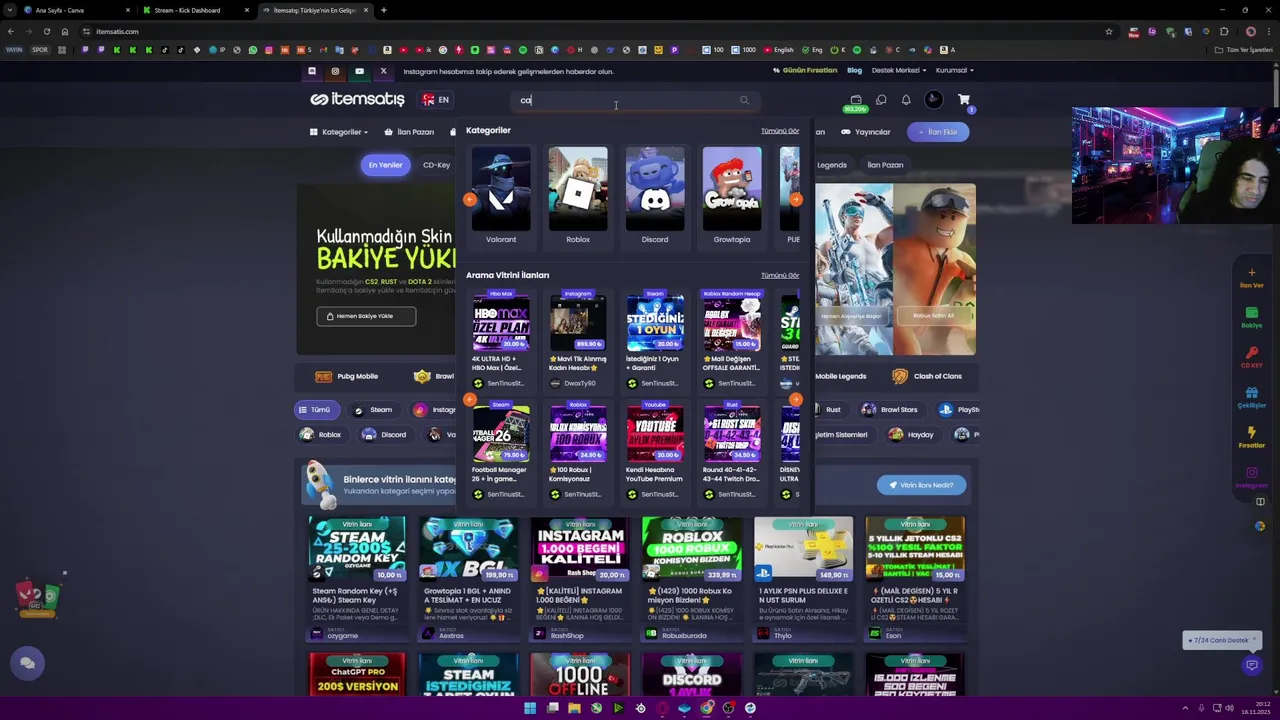Click İlan Ver plus icon in right sidebar
Image resolution: width=1280 pixels, height=720 pixels.
pyautogui.click(x=1251, y=273)
